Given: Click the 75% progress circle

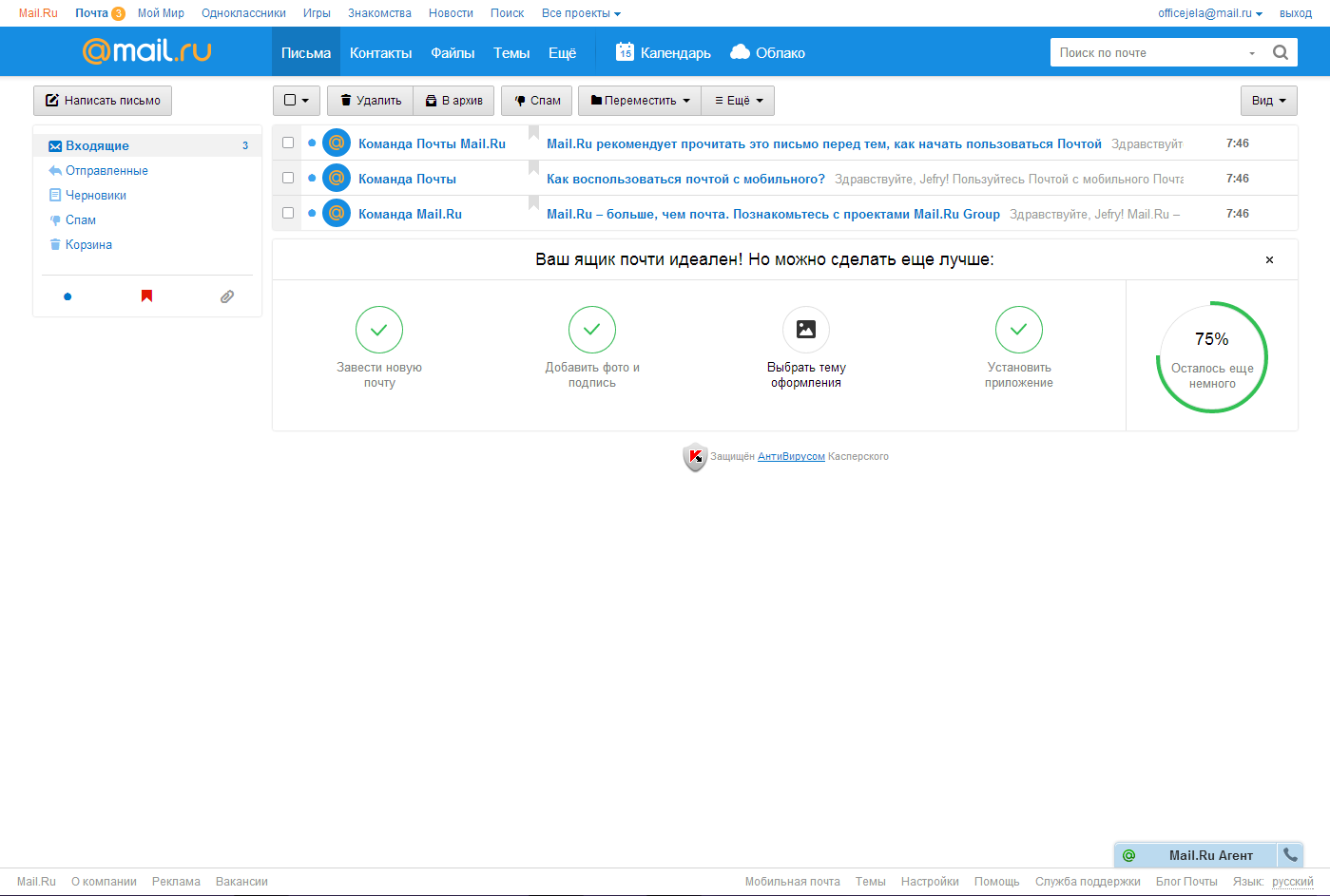Looking at the screenshot, I should click(x=1212, y=357).
